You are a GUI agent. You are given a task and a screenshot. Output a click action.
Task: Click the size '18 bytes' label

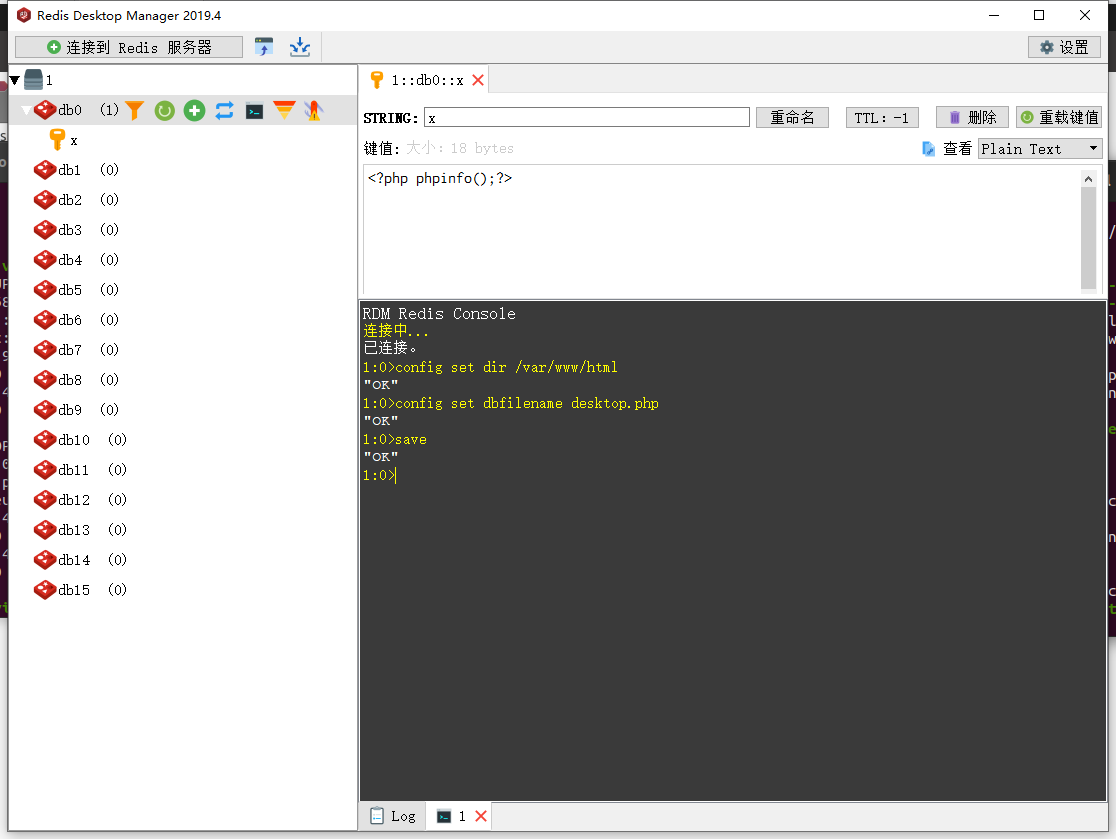pos(482,148)
